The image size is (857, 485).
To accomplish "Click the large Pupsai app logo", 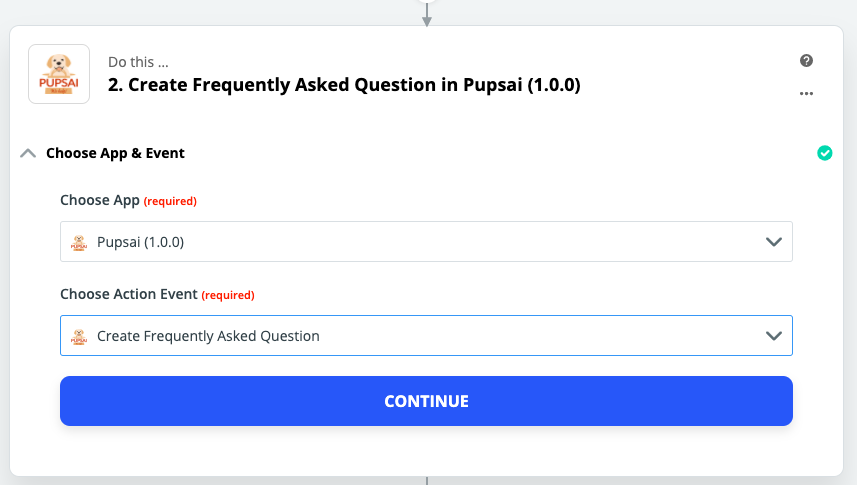I will coord(59,75).
